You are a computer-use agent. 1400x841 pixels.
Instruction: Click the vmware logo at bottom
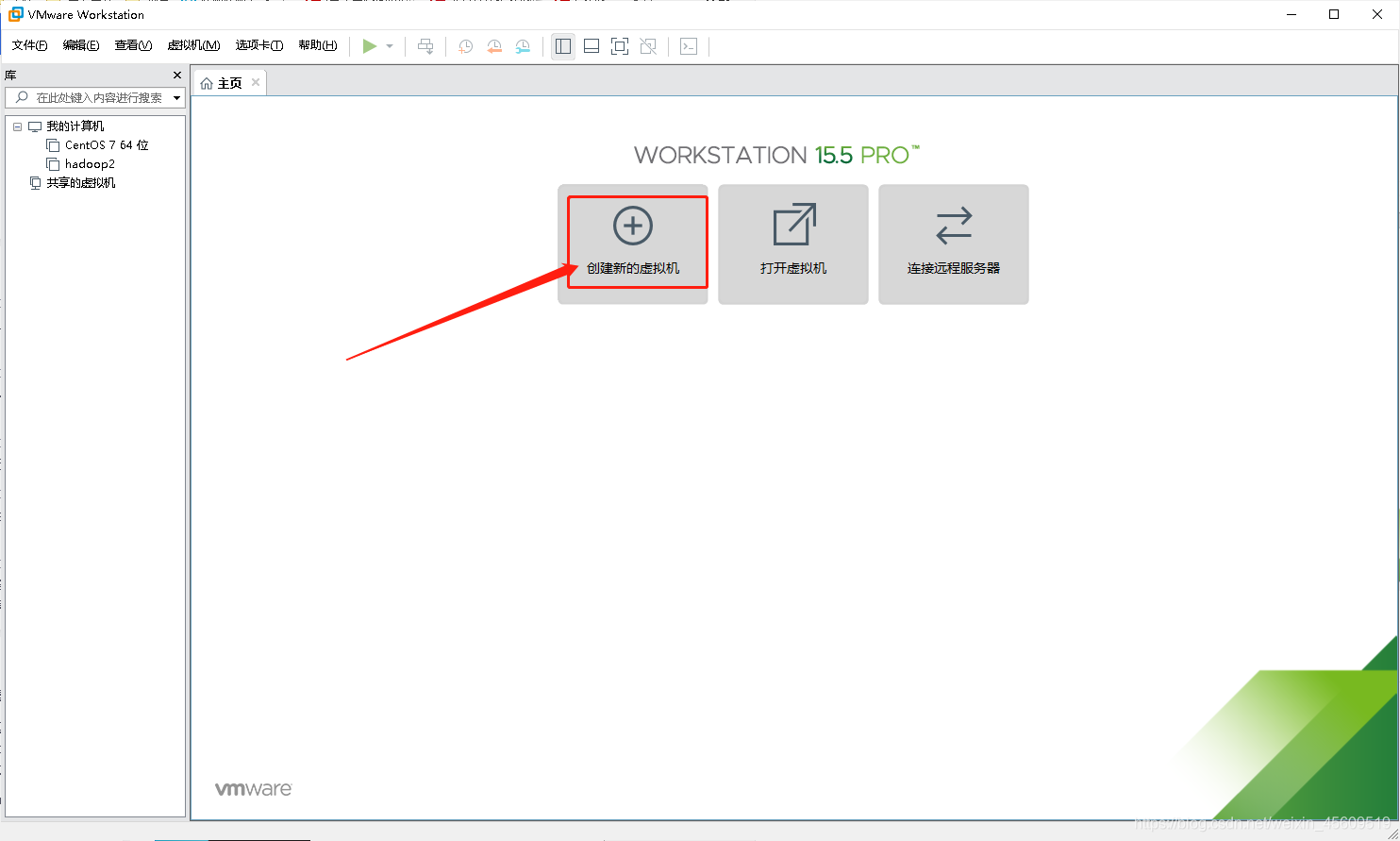tap(254, 789)
